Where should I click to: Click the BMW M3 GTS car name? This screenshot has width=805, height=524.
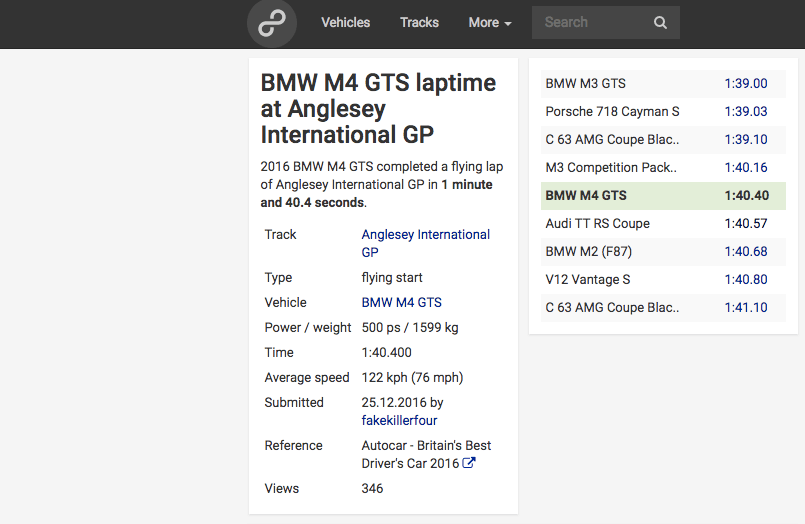click(585, 83)
